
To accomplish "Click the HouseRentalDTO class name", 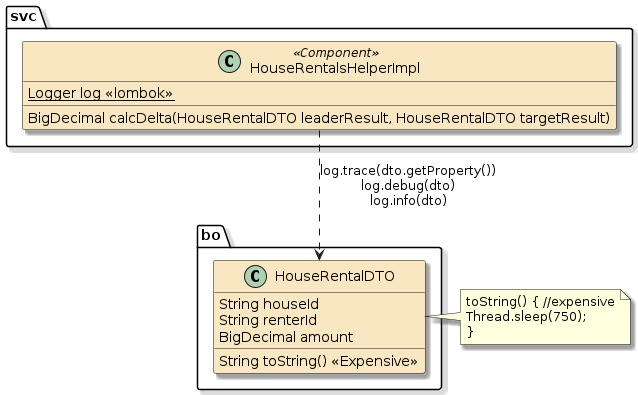I will click(x=335, y=276).
